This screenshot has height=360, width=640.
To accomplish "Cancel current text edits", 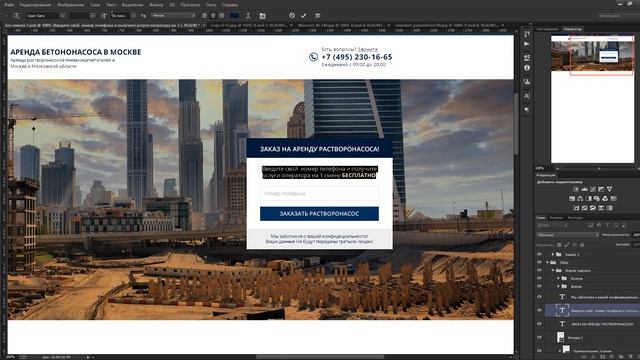I will pos(292,16).
